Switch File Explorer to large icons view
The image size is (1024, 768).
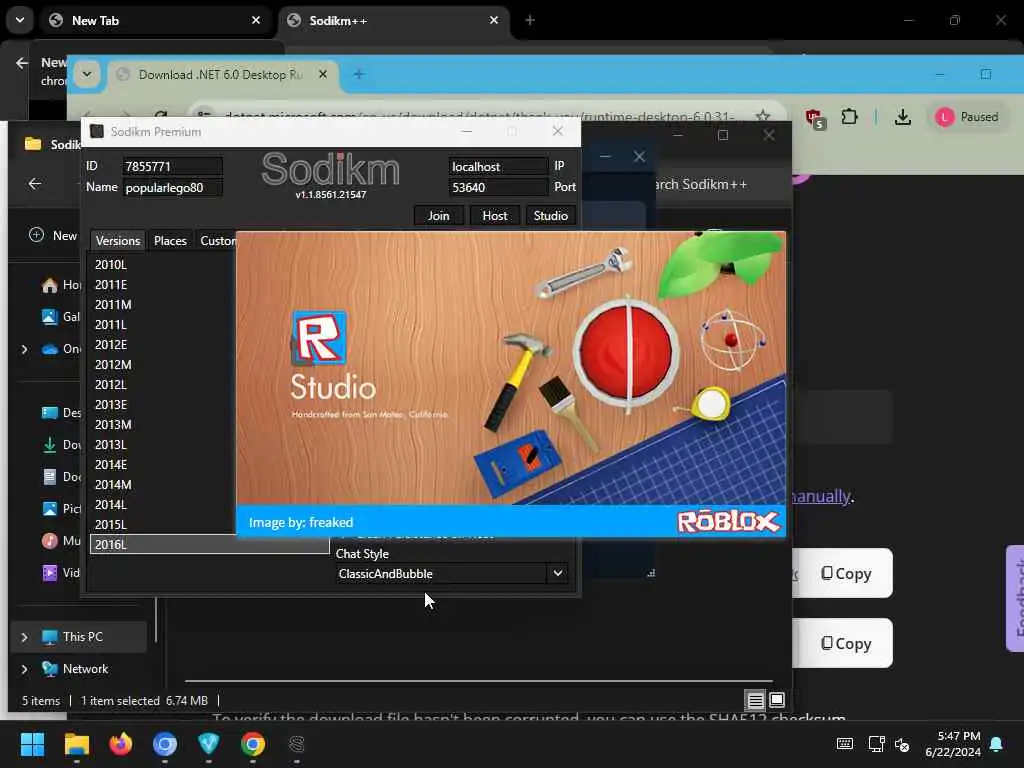[777, 700]
